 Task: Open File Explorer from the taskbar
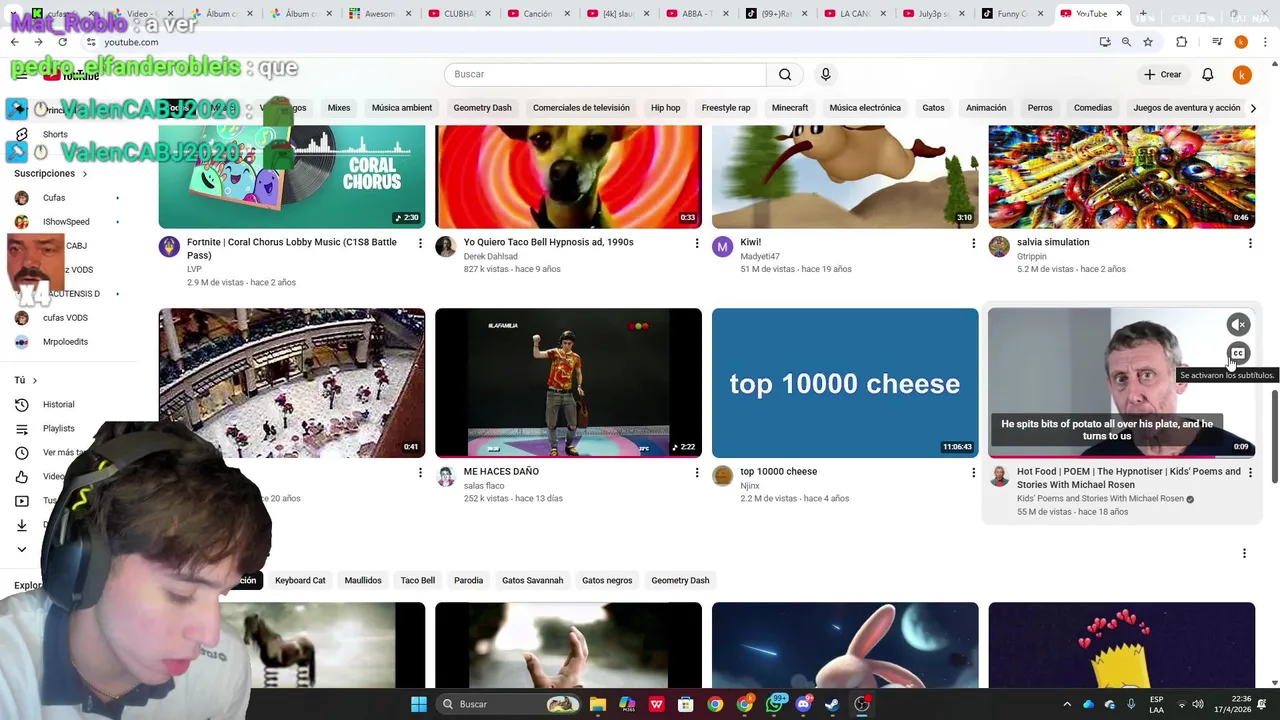pos(598,704)
